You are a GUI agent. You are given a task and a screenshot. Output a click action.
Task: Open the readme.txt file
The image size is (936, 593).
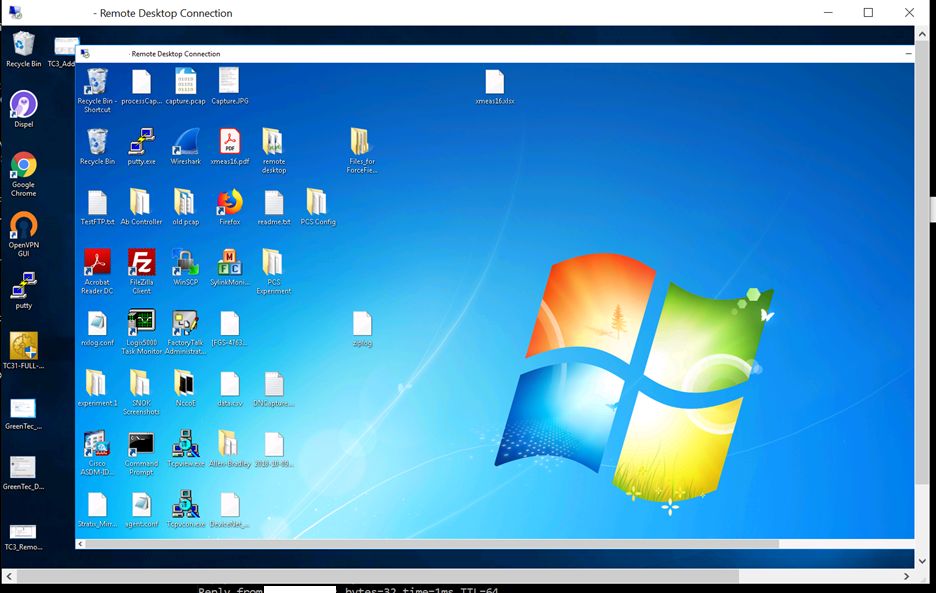coord(273,207)
